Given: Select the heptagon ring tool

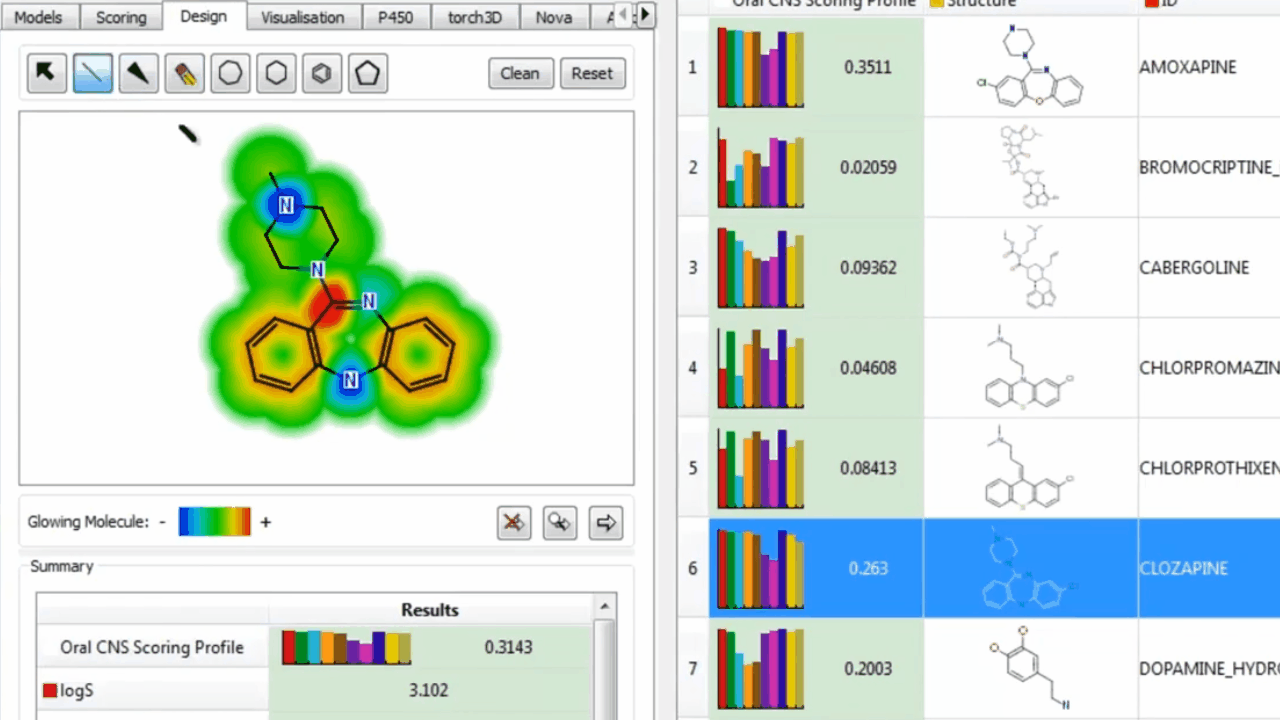Looking at the screenshot, I should pos(231,73).
